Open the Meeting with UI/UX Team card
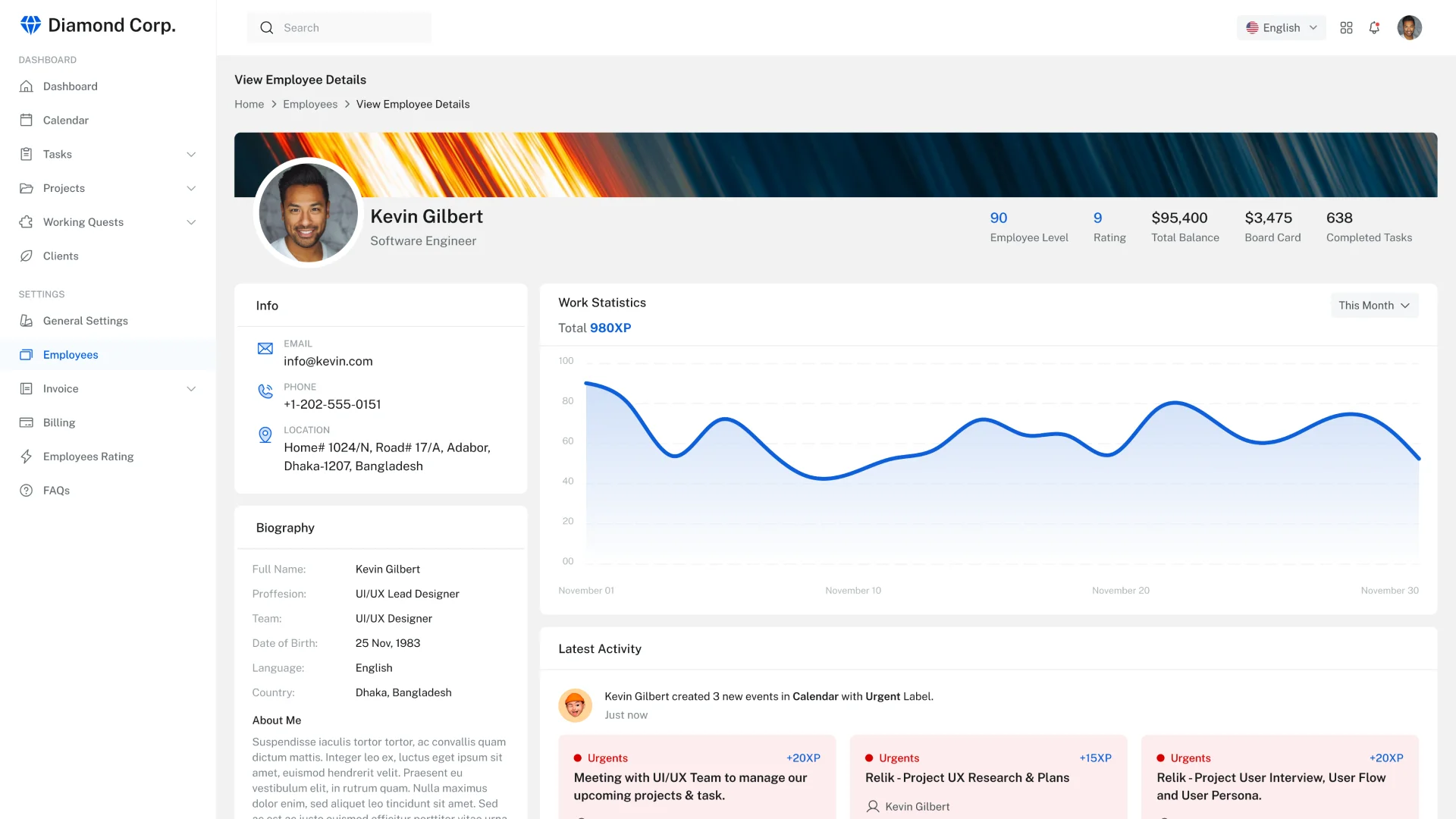1456x819 pixels. [x=697, y=777]
